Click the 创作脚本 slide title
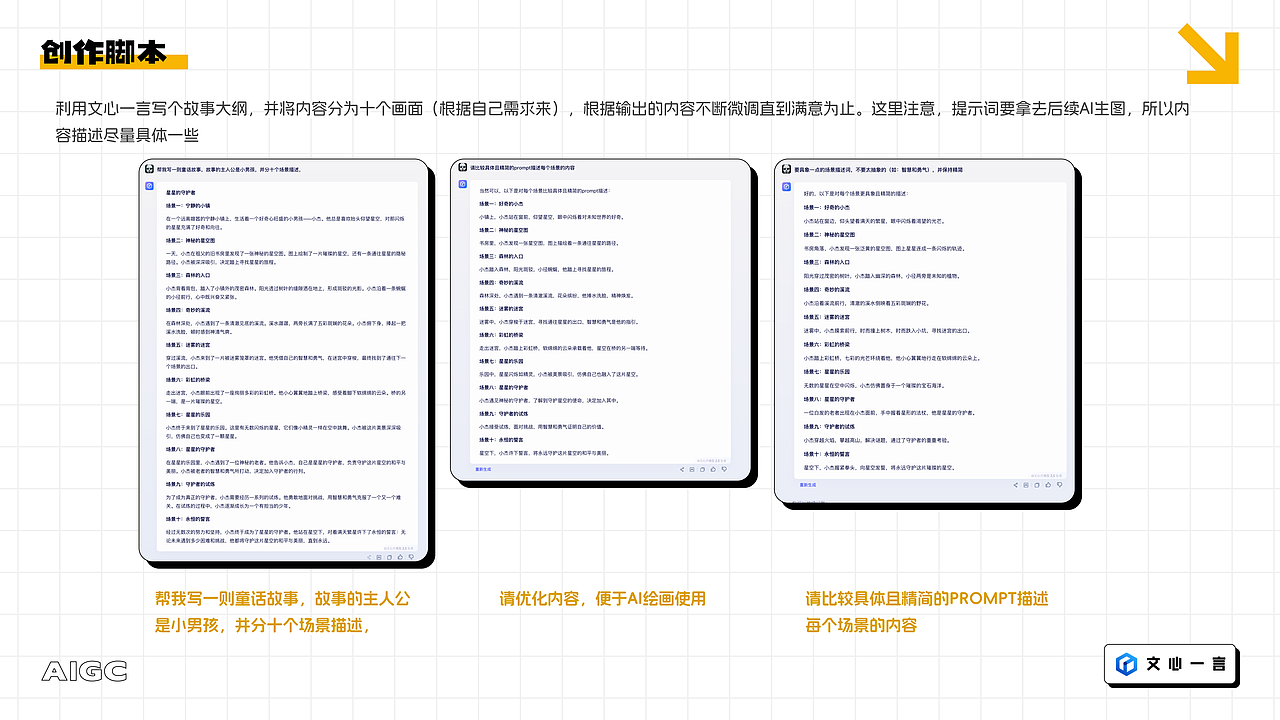The width and height of the screenshot is (1280, 720). [105, 52]
